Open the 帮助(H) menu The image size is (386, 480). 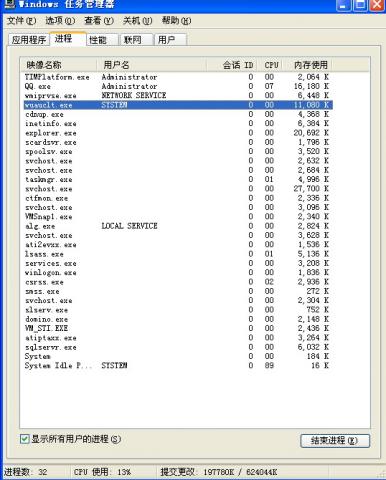tap(176, 21)
